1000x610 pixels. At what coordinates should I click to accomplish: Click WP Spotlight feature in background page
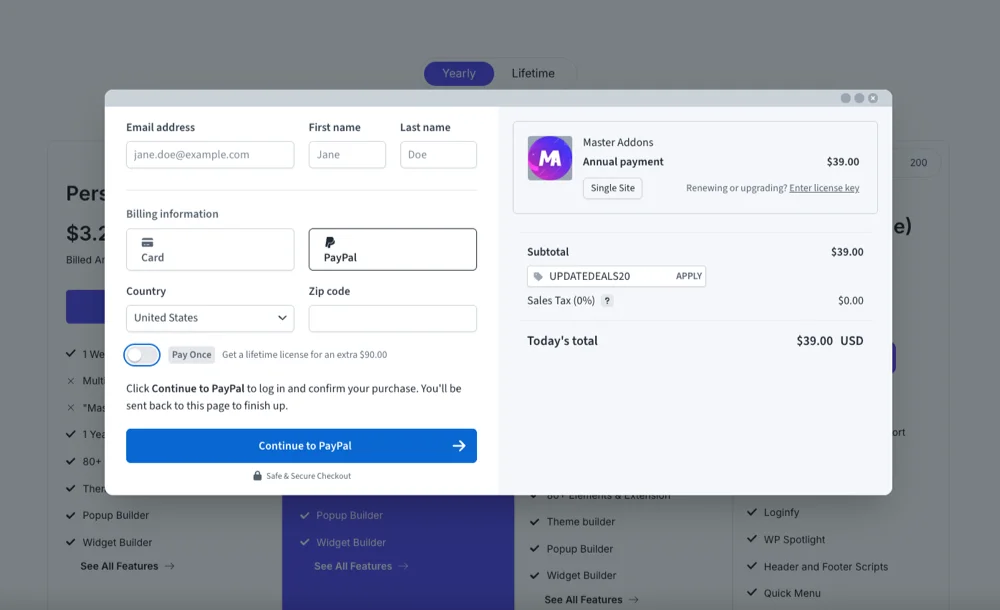794,540
